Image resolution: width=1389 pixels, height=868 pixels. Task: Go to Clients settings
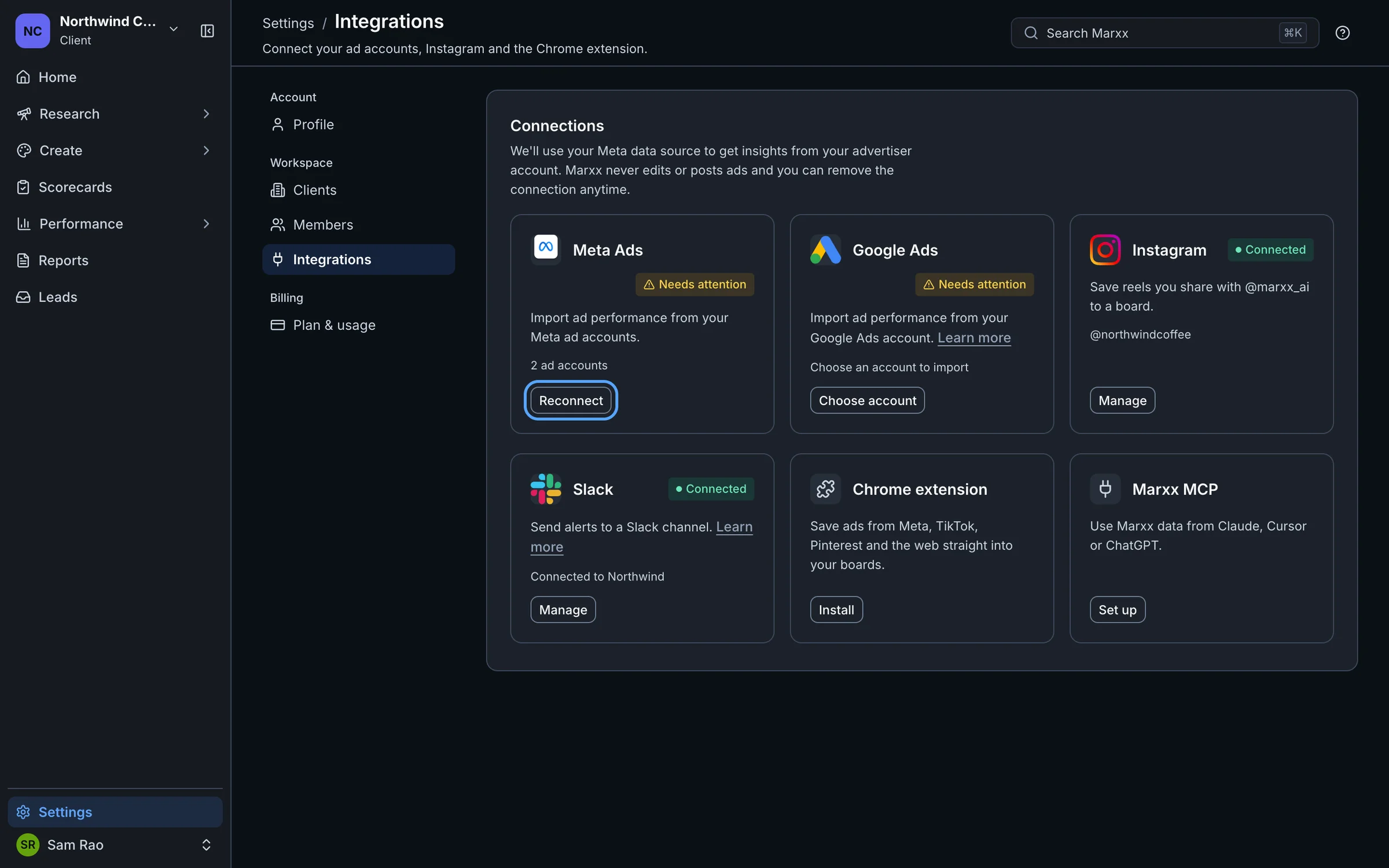358,190
